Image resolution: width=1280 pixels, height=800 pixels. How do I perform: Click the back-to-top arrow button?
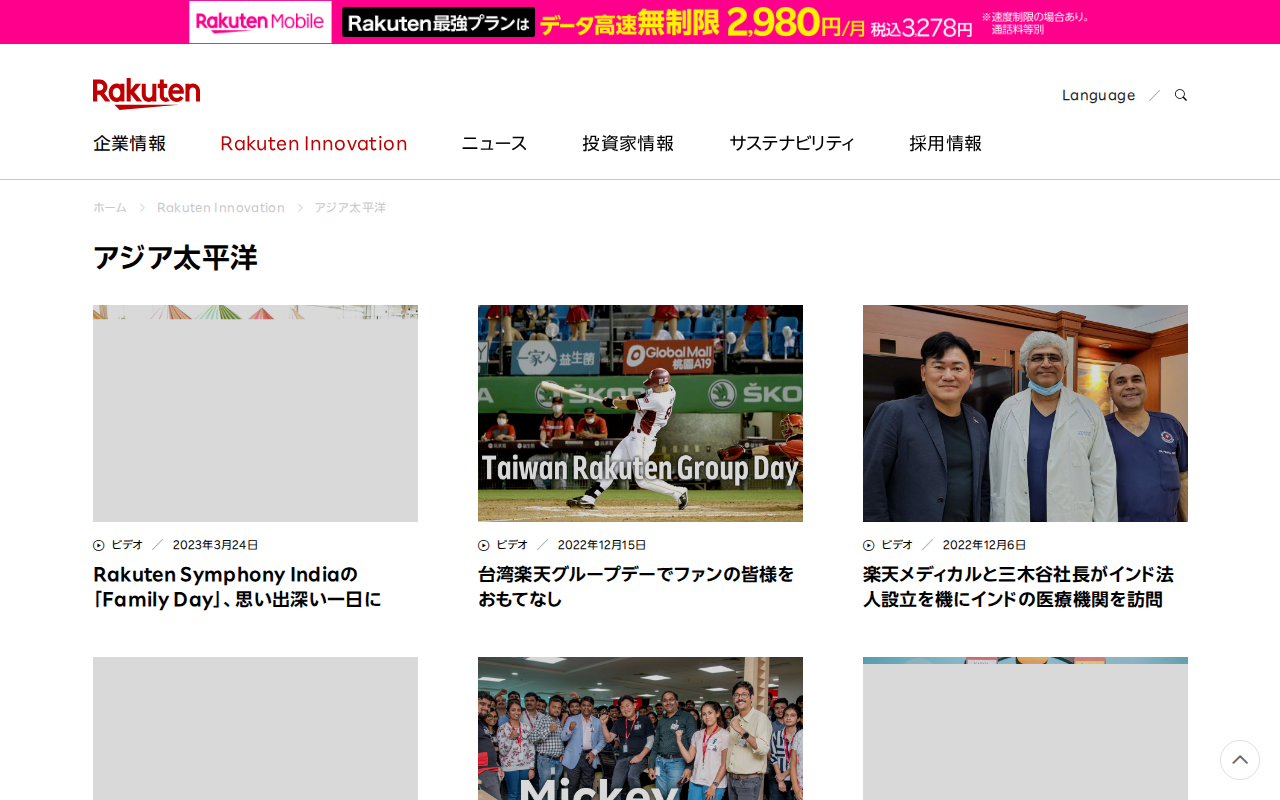click(1240, 760)
